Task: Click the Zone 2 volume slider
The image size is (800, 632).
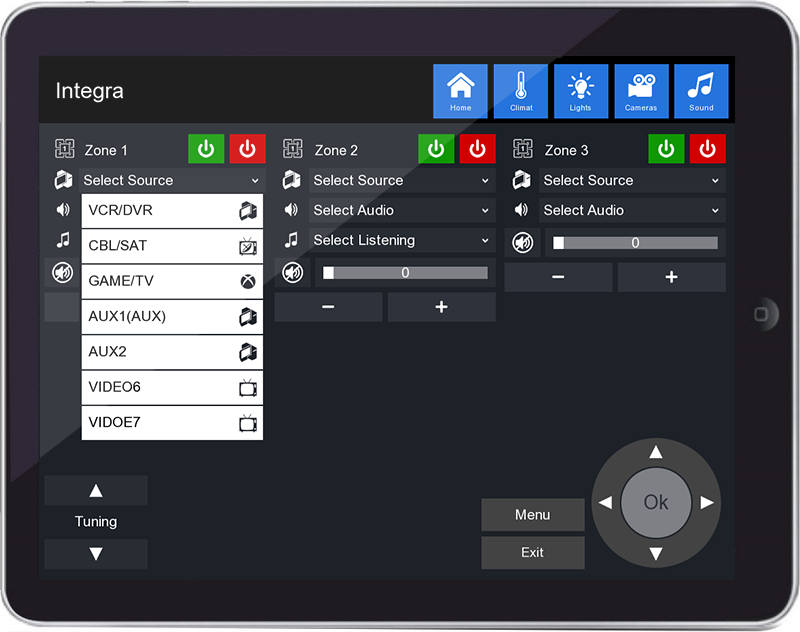Action: tap(405, 273)
